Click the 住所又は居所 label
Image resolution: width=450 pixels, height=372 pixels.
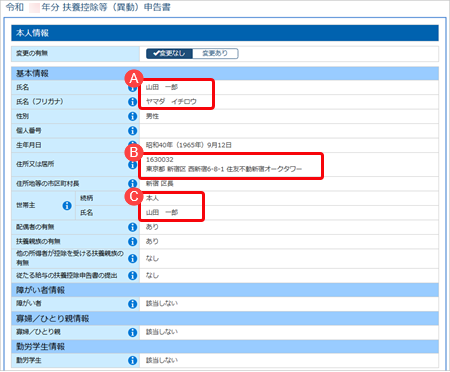35,164
